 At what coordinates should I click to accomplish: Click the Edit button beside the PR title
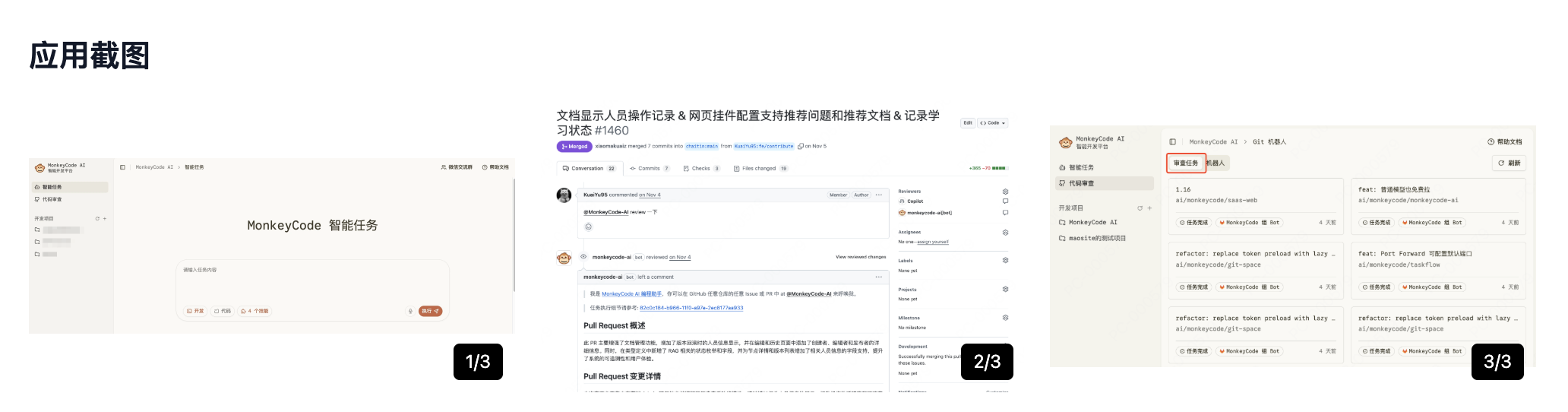968,122
